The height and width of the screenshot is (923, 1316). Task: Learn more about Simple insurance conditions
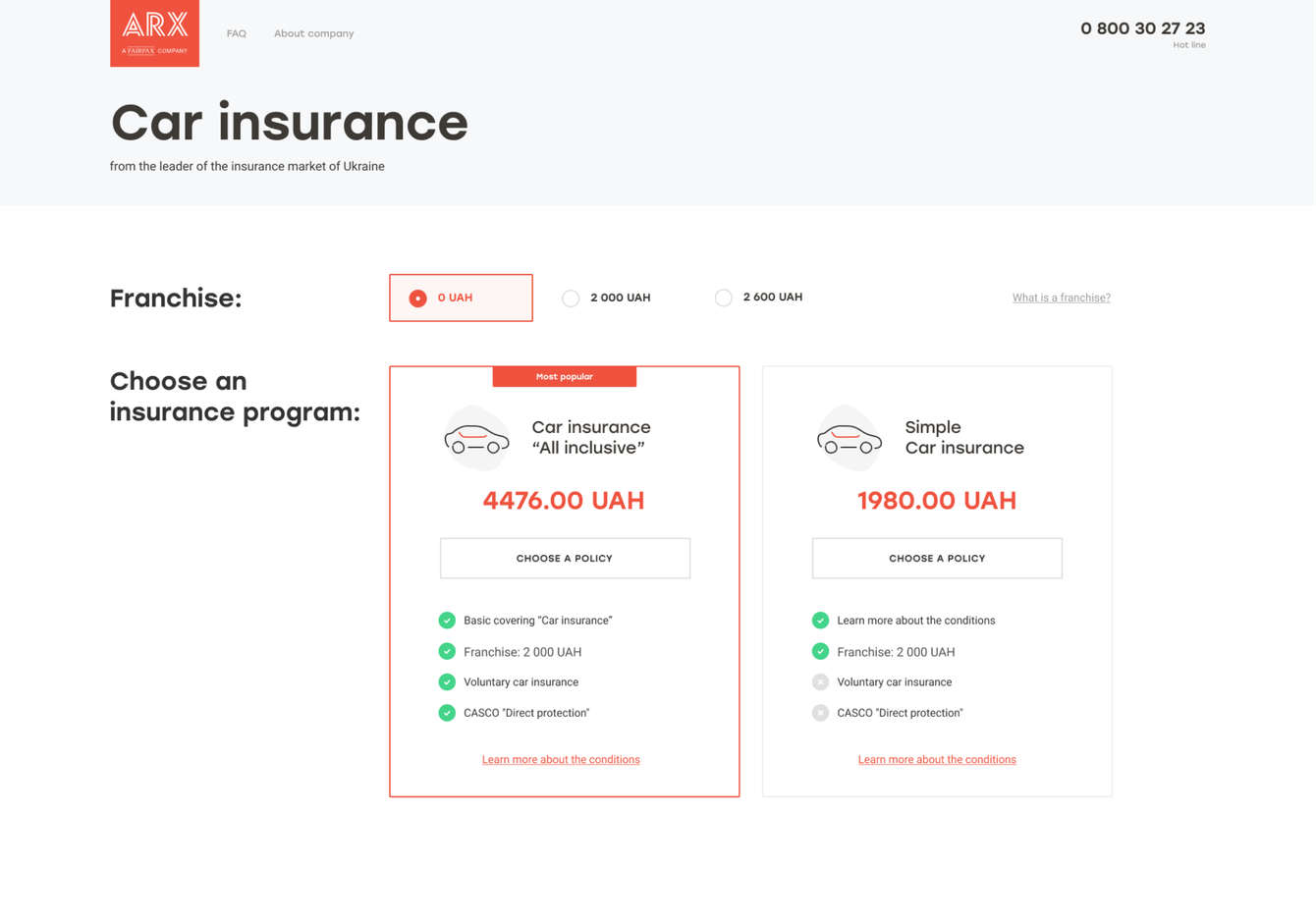click(937, 759)
